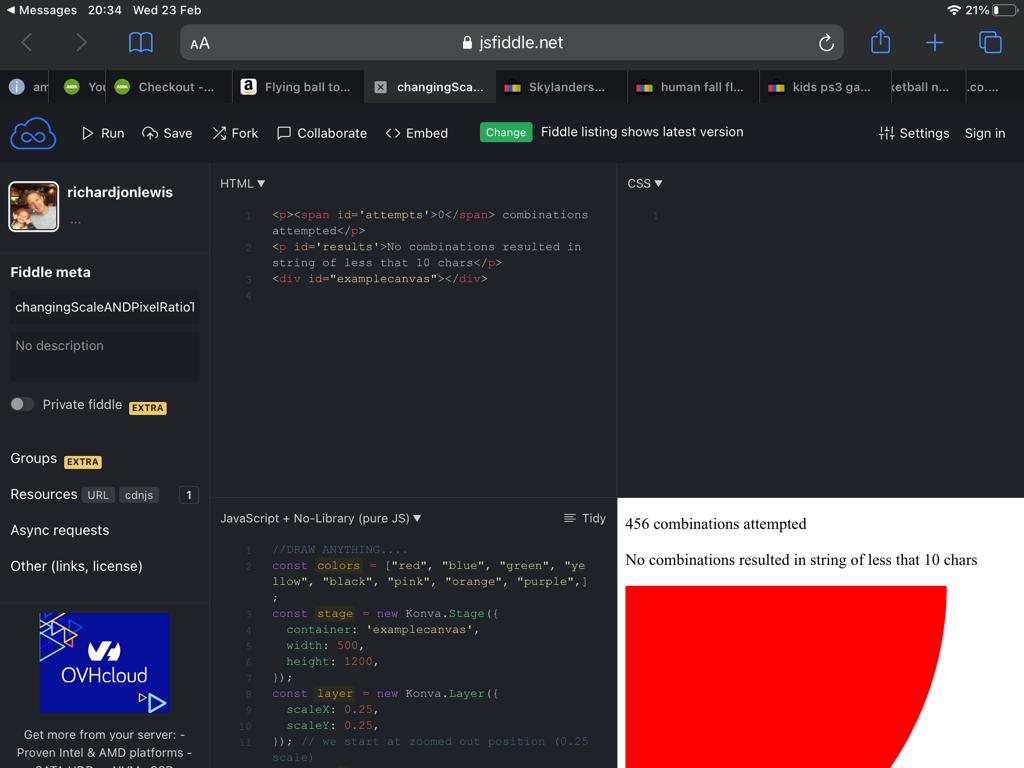Open Collaborate mode
Screen dimensions: 1024x768
(x=322, y=132)
